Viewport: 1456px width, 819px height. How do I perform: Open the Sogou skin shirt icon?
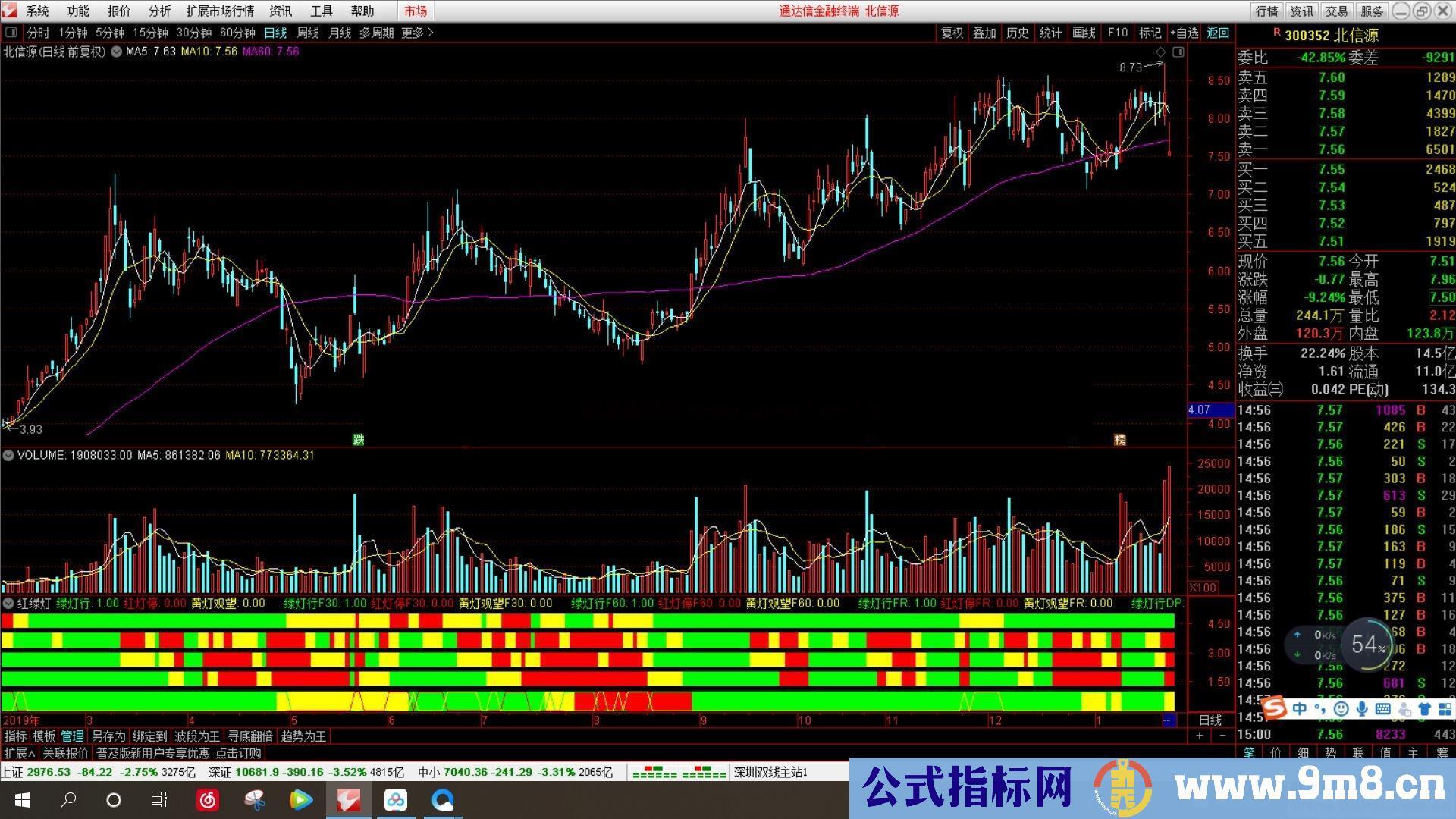pos(1423,709)
